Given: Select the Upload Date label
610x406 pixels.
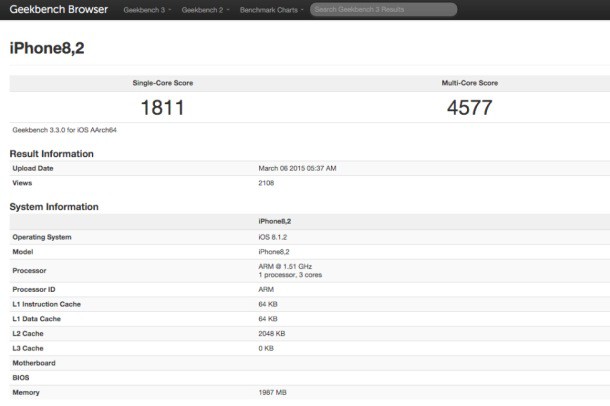Looking at the screenshot, I should coord(33,168).
